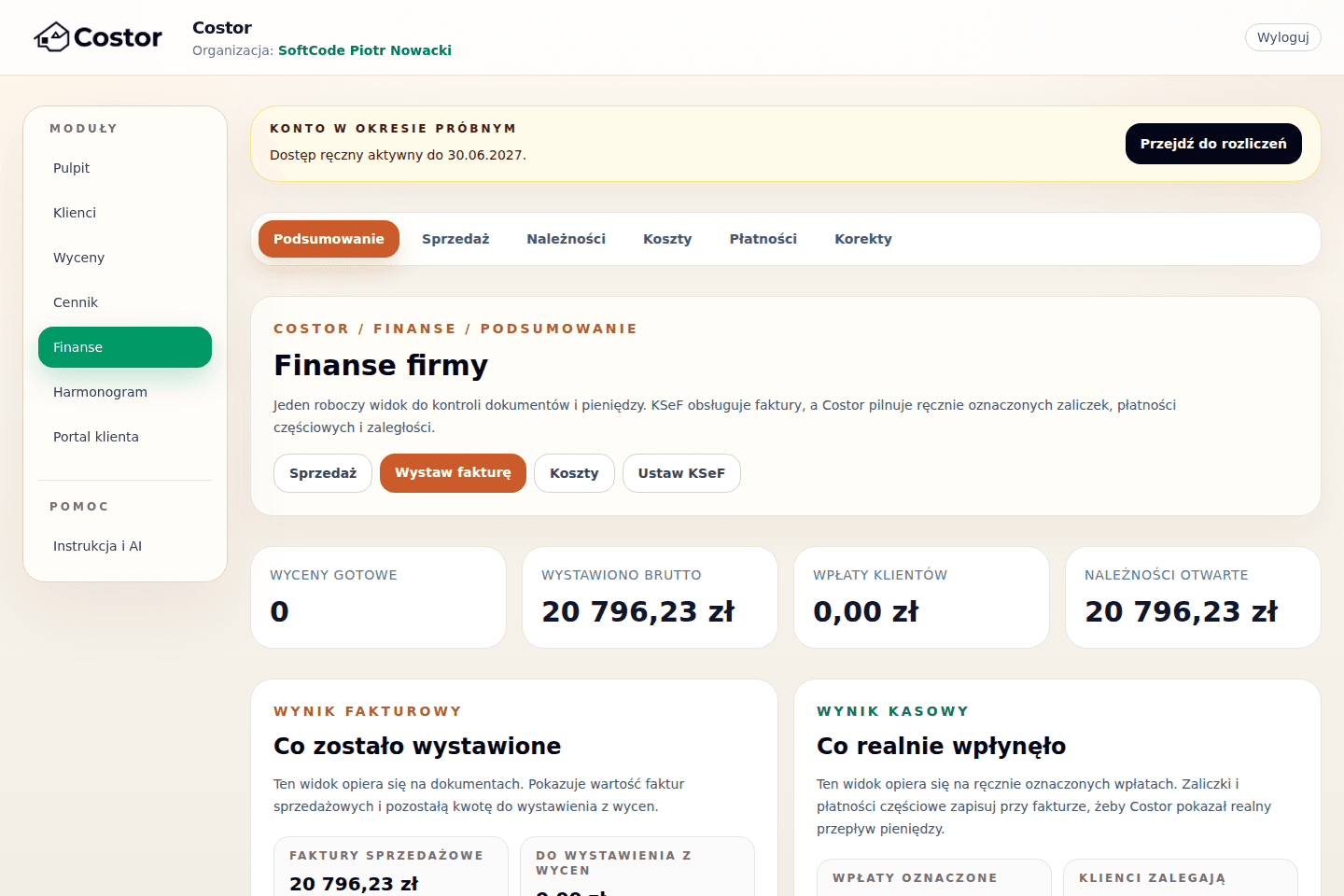The height and width of the screenshot is (896, 1344).
Task: Open the Pulpit module
Action: pyautogui.click(x=125, y=168)
